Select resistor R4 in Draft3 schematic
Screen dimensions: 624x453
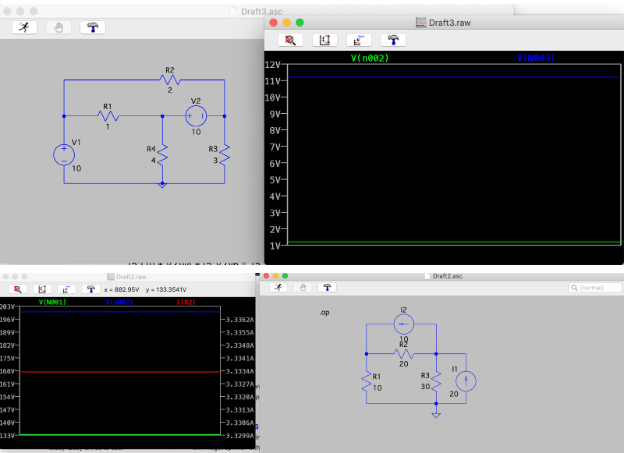[162, 155]
